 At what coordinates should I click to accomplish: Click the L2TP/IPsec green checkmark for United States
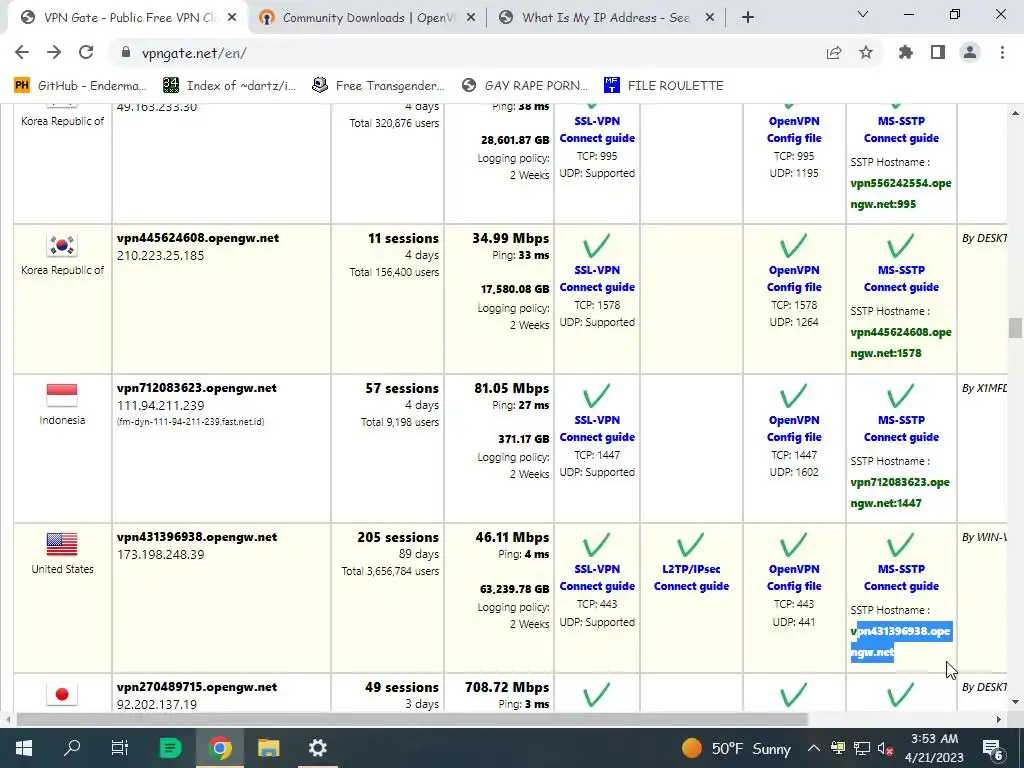pos(690,545)
